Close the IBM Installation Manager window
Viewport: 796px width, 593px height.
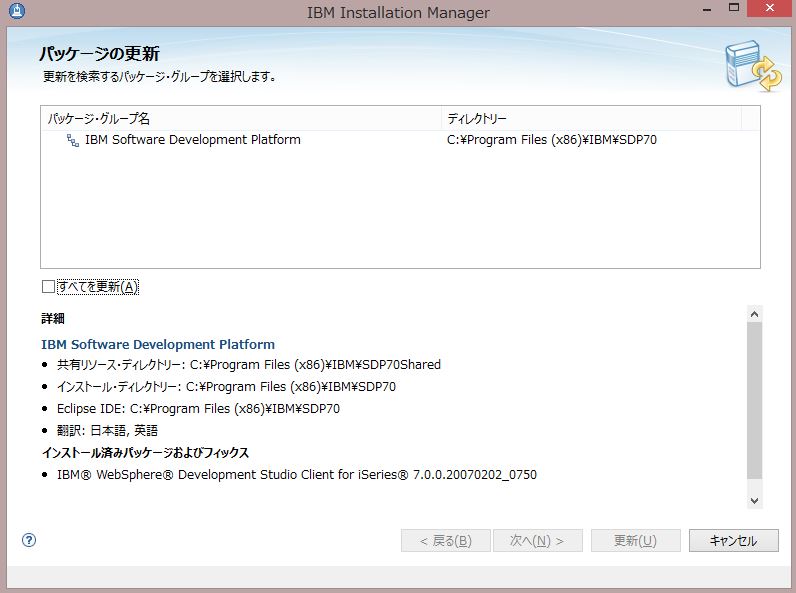pos(770,8)
